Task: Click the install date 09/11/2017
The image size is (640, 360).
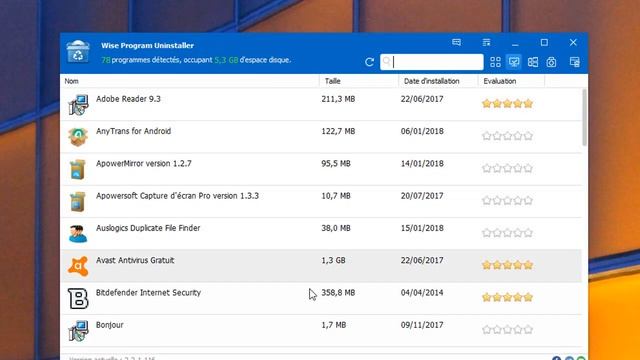Action: [422, 325]
